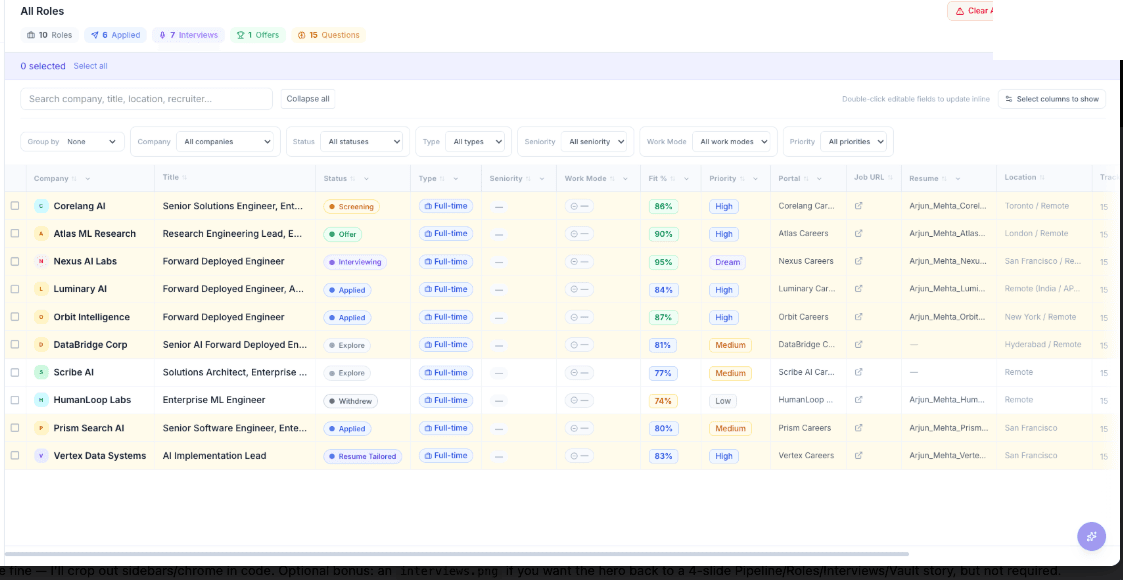
Task: Sort by the Company column sort icon
Action: click(x=75, y=178)
